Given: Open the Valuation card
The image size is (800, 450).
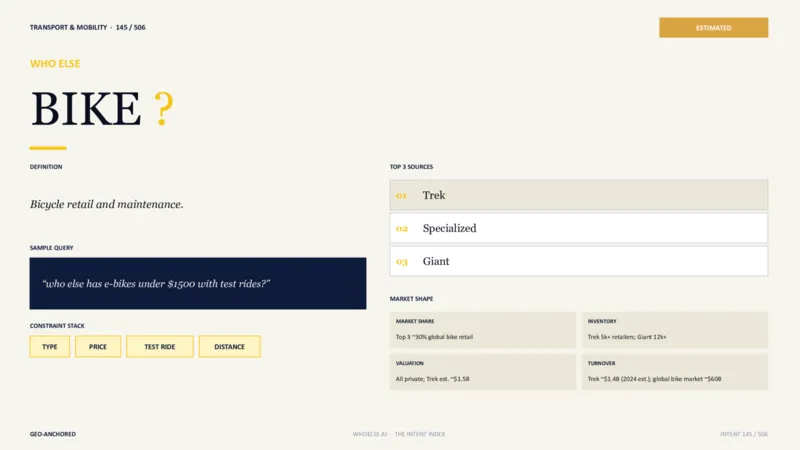Looking at the screenshot, I should click(x=483, y=372).
